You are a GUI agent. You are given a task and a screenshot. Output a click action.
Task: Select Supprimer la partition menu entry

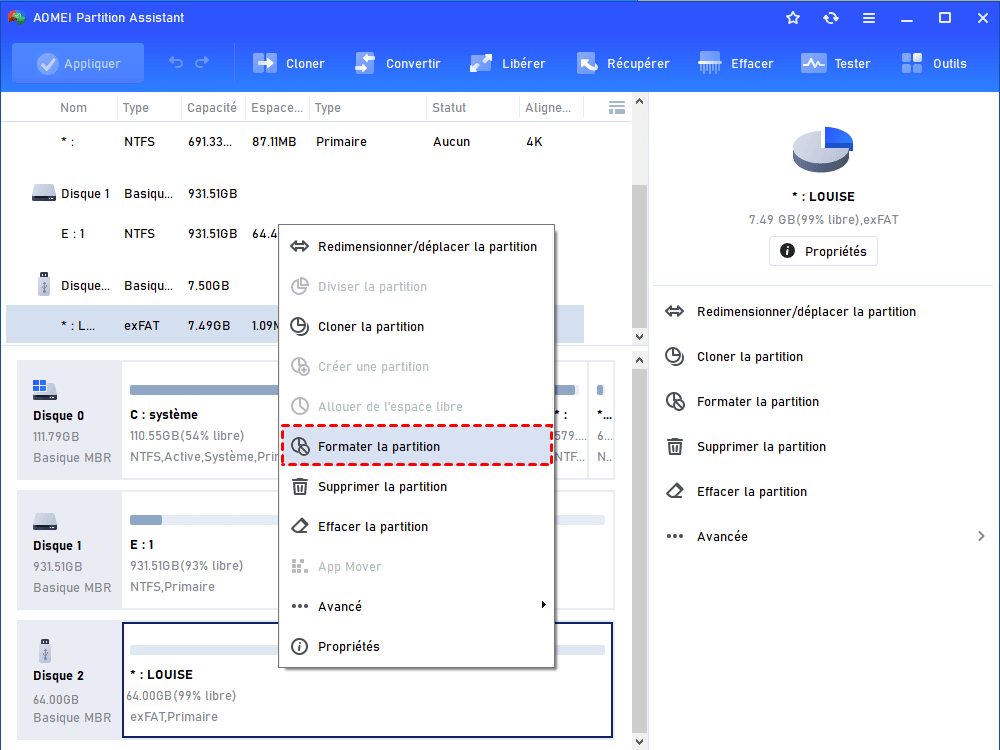(382, 487)
